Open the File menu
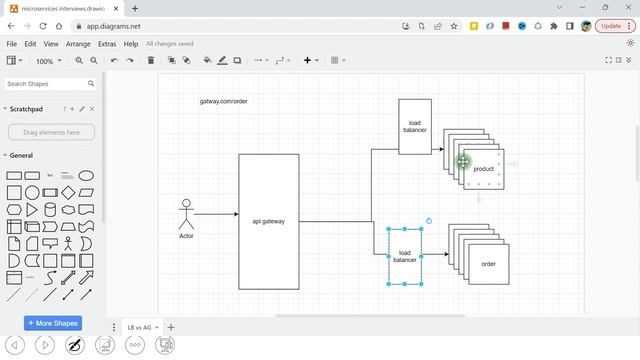The width and height of the screenshot is (640, 360). pos(11,44)
